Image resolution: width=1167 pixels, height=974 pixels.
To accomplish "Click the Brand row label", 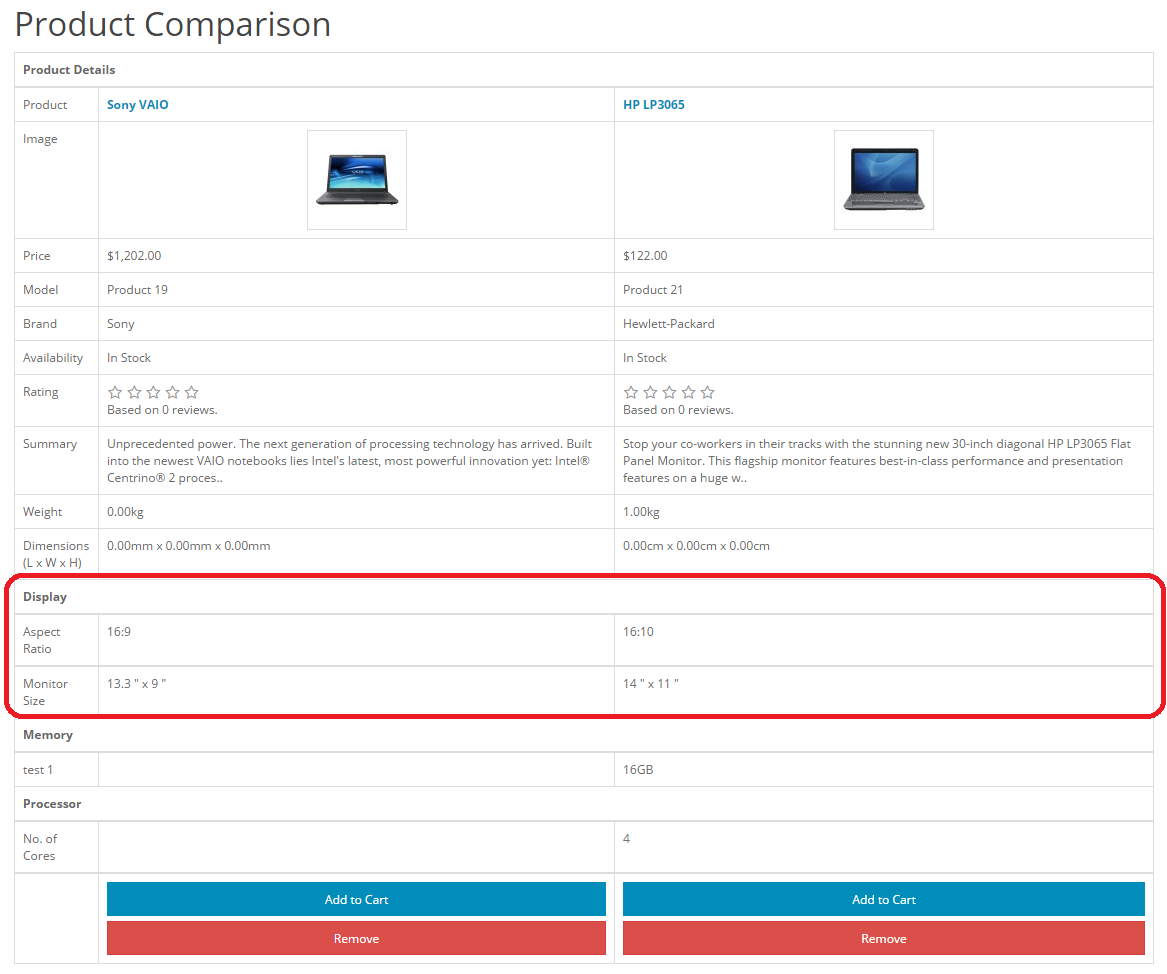I will point(39,324).
